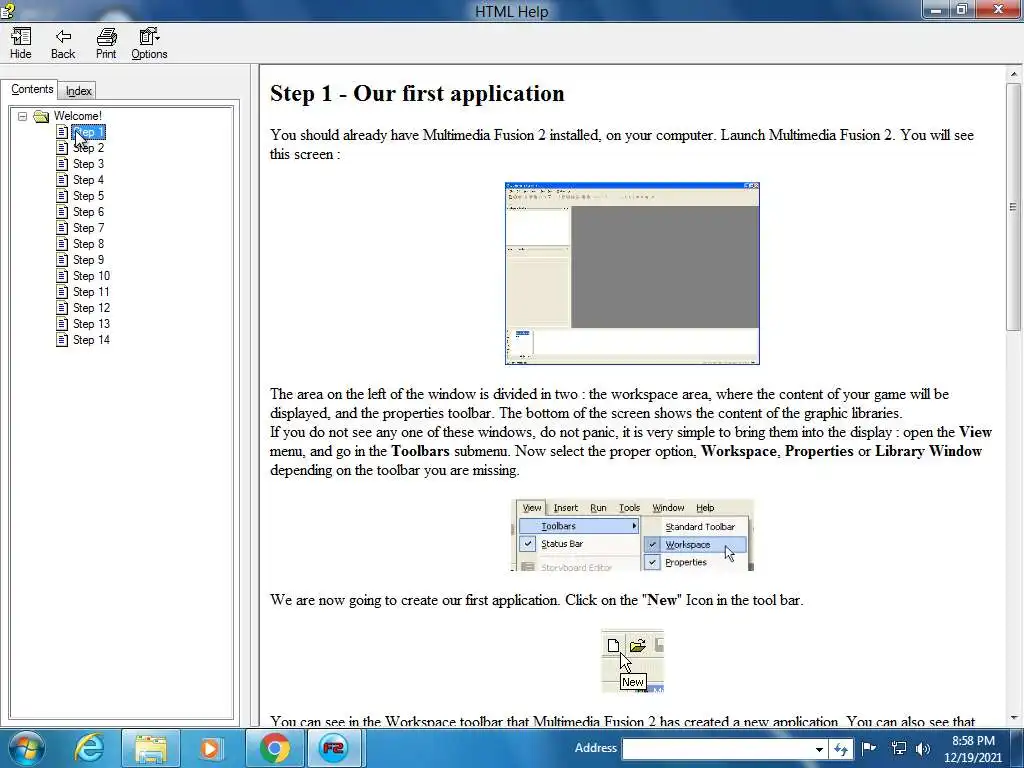Click the HTML Help title bar icon
Image resolution: width=1024 pixels, height=768 pixels.
point(8,10)
